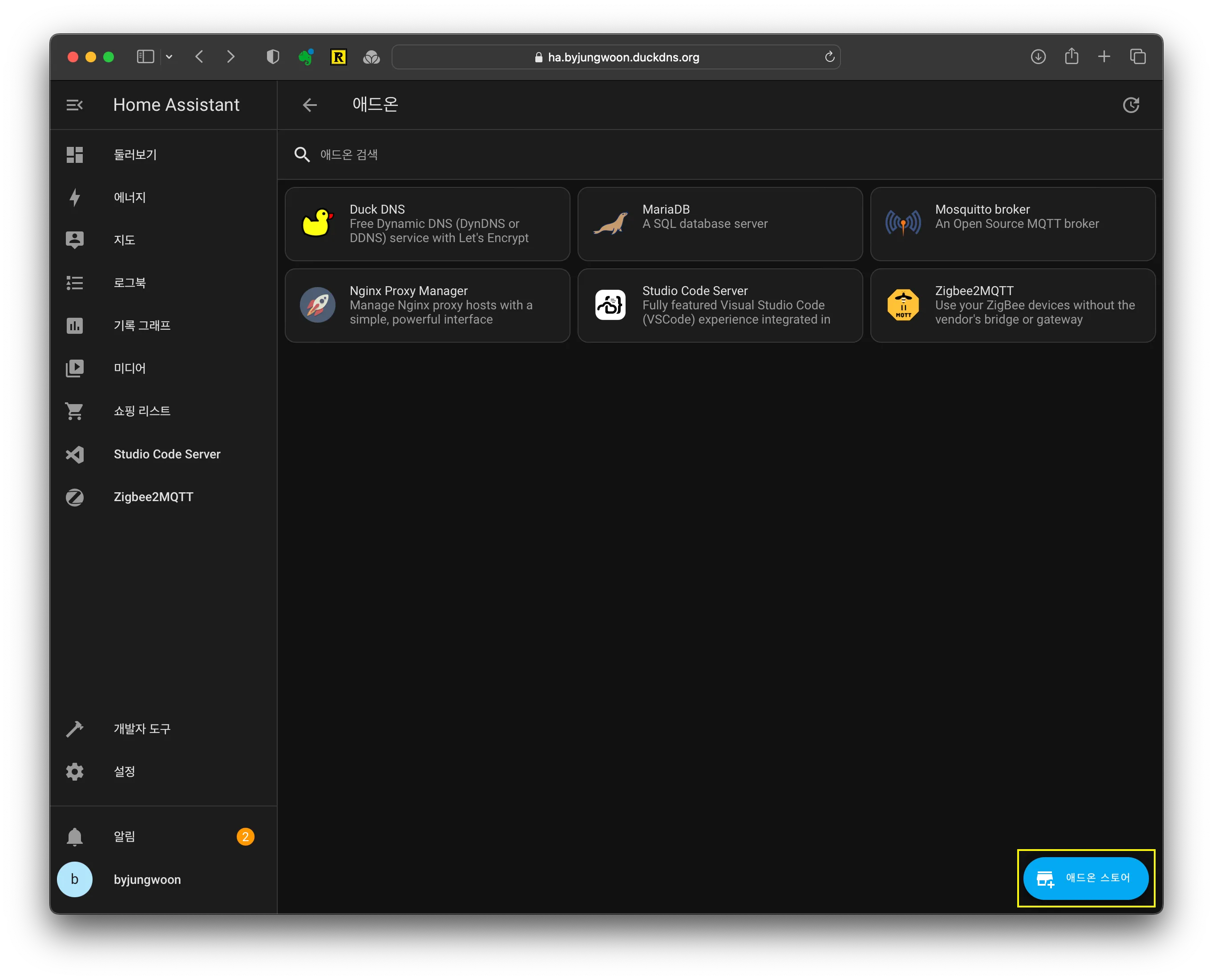The image size is (1213, 980).
Task: Open the 지도 map icon
Action: click(x=74, y=240)
